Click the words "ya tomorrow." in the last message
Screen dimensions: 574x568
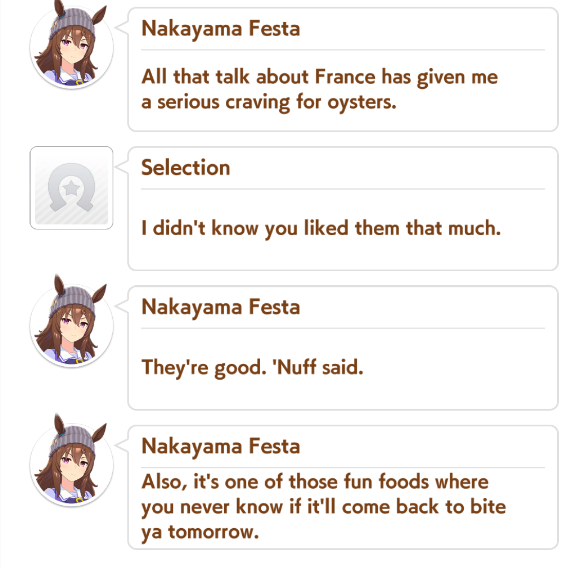[200, 532]
